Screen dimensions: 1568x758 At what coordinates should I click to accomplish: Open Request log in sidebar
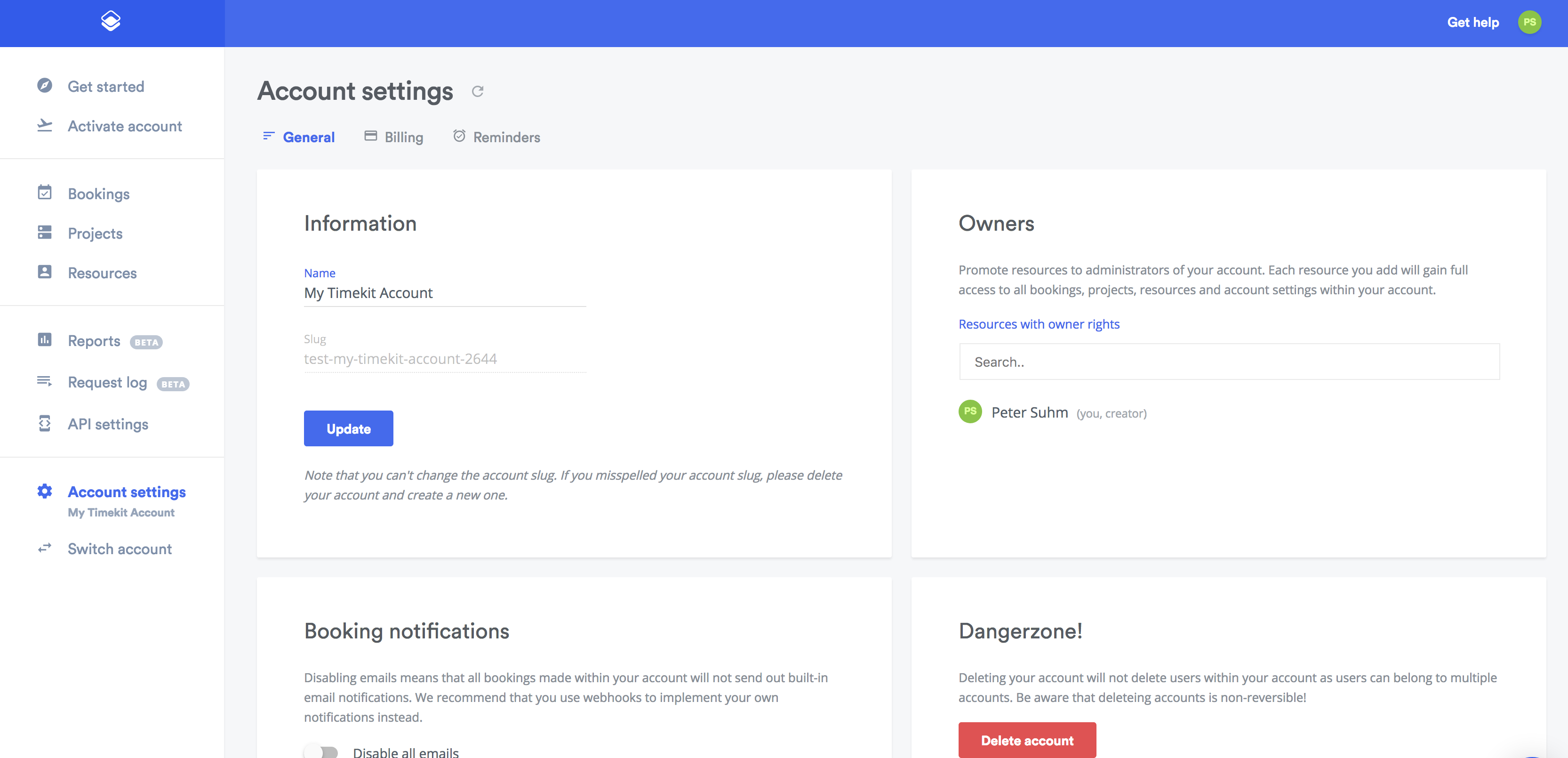(107, 382)
